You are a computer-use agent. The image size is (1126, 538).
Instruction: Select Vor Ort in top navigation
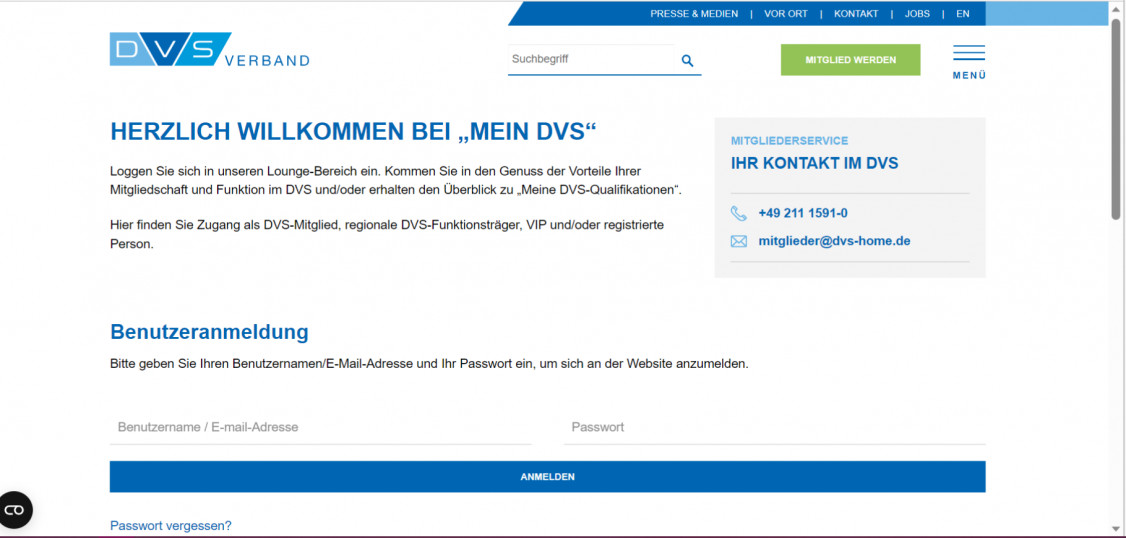point(785,14)
